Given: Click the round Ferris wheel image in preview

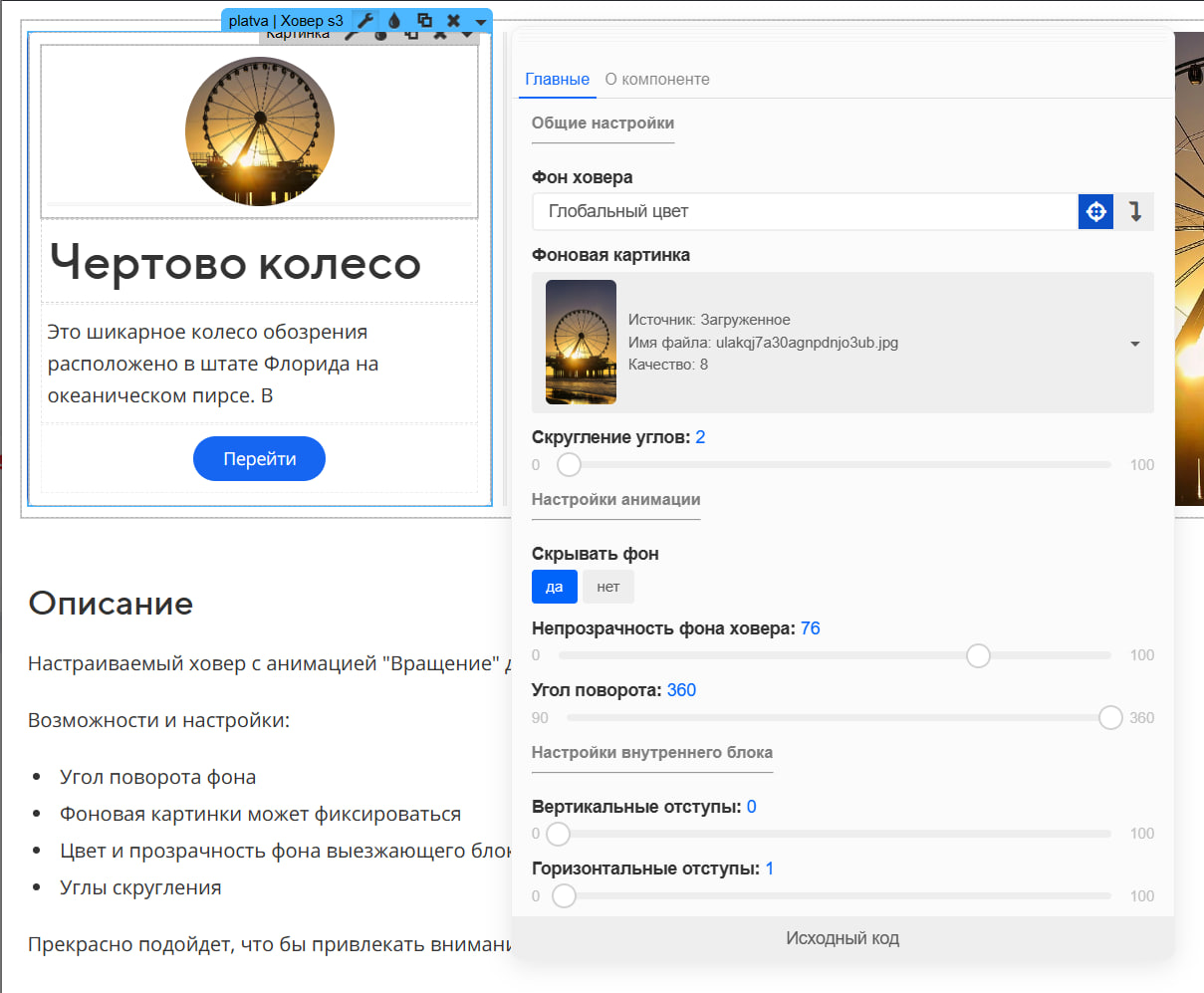Looking at the screenshot, I should click(x=260, y=131).
